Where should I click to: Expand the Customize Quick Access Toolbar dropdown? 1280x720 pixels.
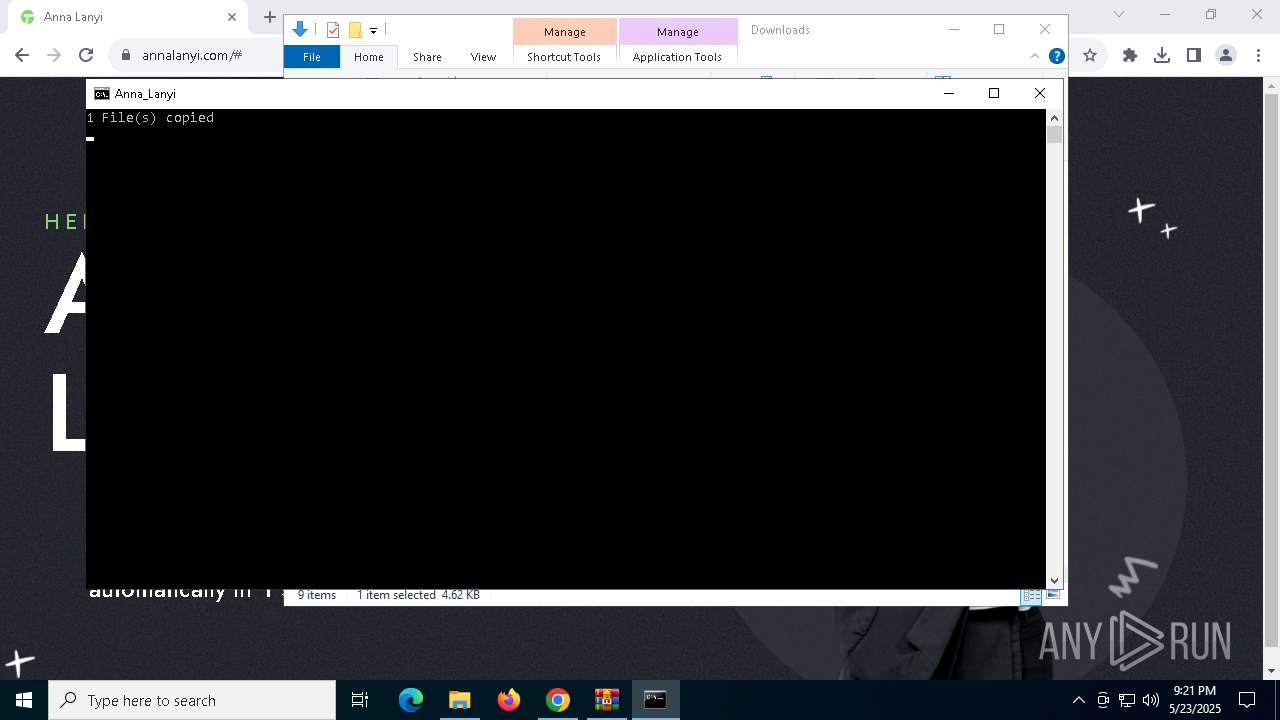pyautogui.click(x=373, y=31)
